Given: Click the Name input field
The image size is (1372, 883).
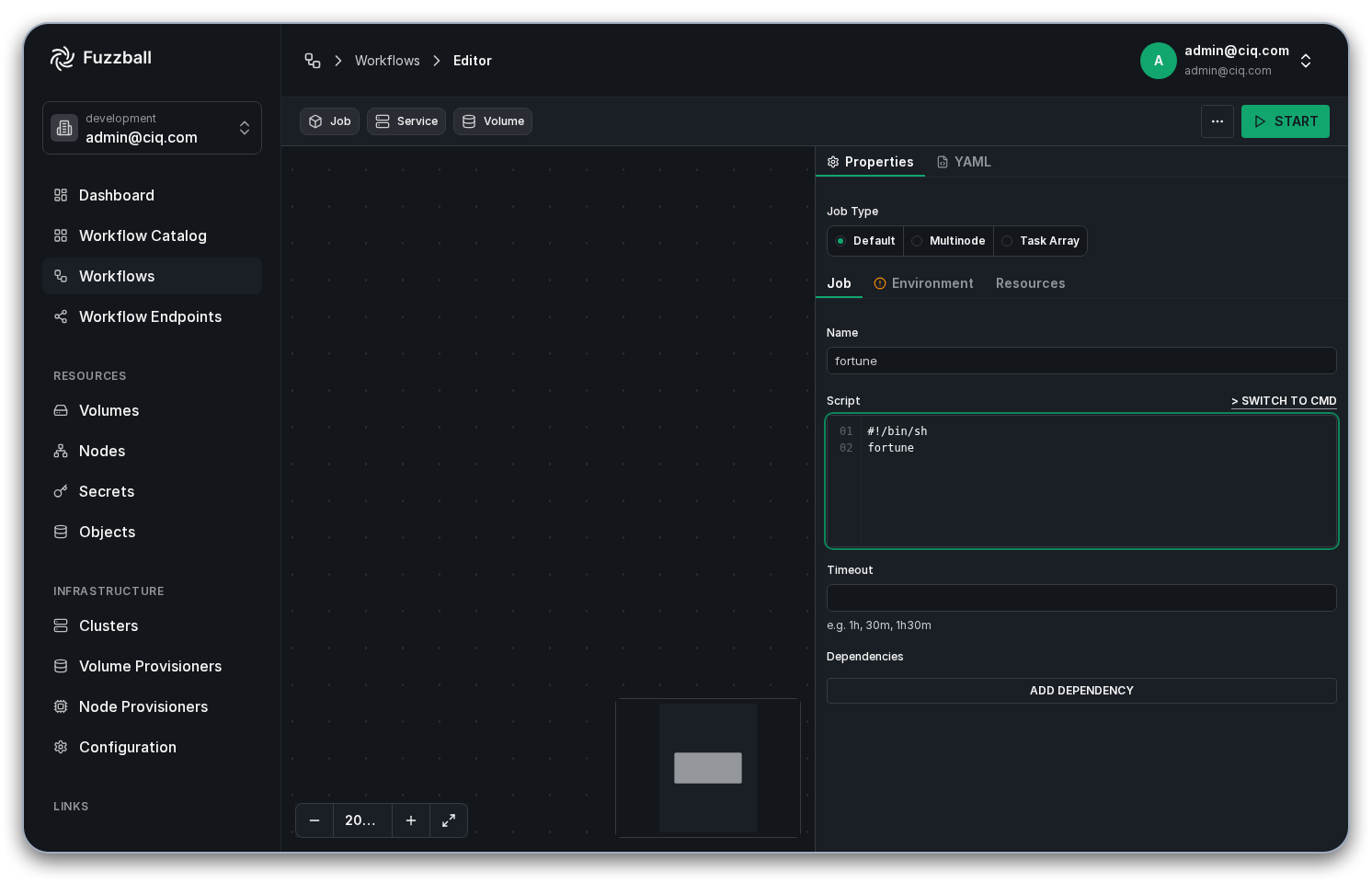Looking at the screenshot, I should tap(1081, 361).
